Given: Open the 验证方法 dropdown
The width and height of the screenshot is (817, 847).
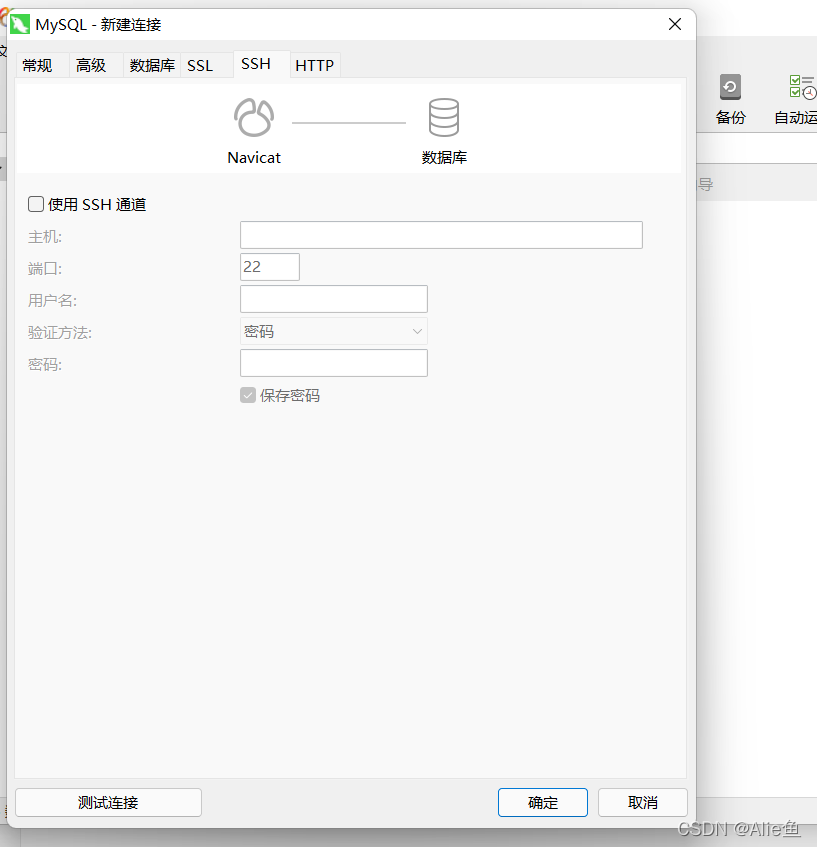Looking at the screenshot, I should tap(334, 331).
